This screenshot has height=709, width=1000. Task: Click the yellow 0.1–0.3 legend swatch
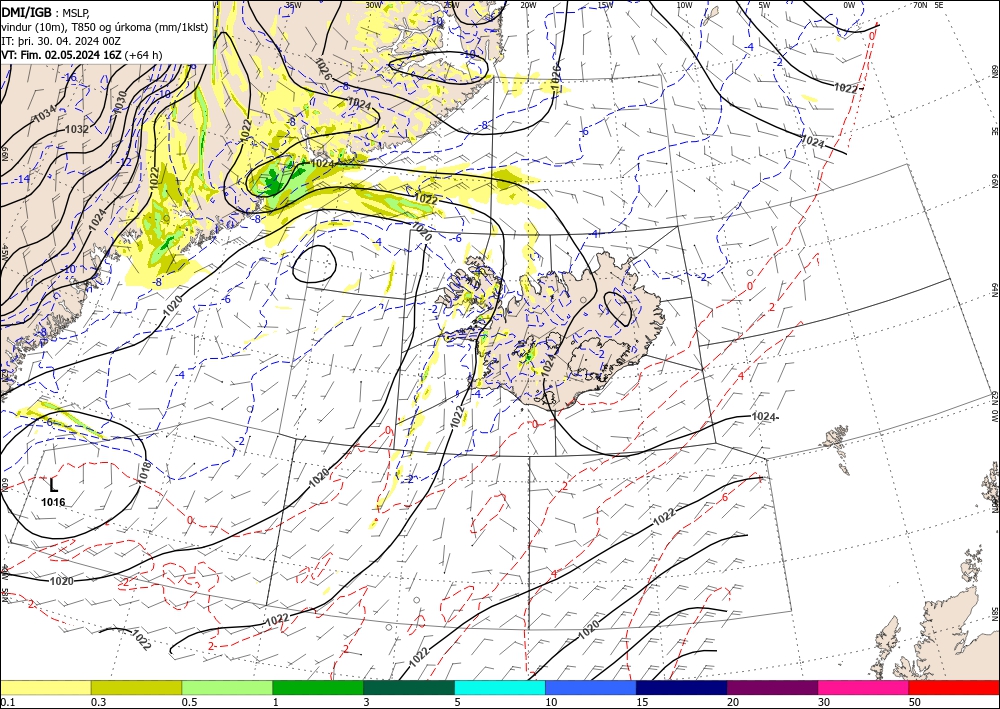pyautogui.click(x=45, y=687)
